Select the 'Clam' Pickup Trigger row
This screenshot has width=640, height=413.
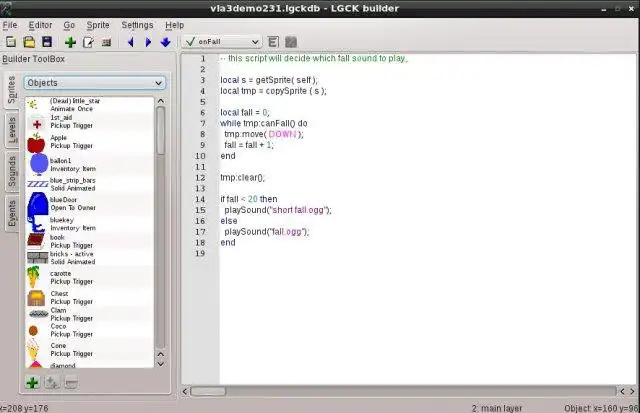point(90,314)
